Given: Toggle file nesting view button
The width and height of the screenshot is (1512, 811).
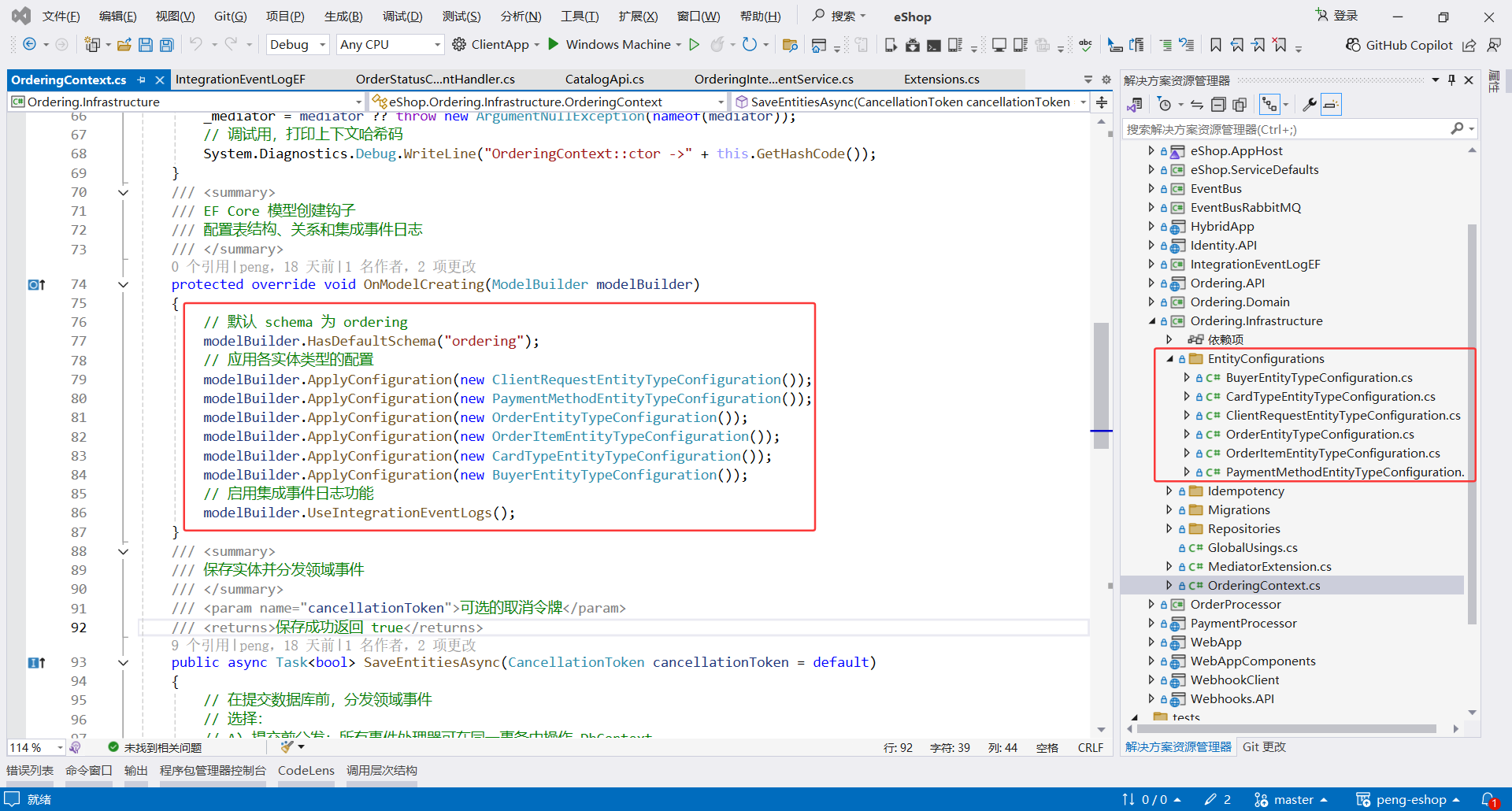Looking at the screenshot, I should pyautogui.click(x=1269, y=104).
